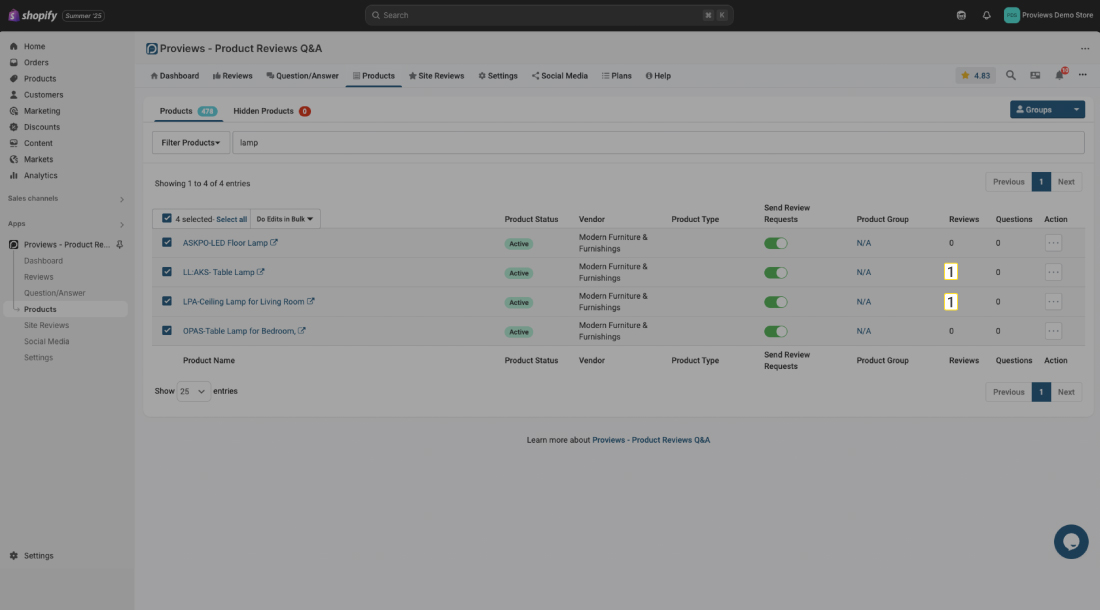The width and height of the screenshot is (1100, 610).
Task: Open the Shopify Sidekick icon in top bar
Action: tap(961, 15)
